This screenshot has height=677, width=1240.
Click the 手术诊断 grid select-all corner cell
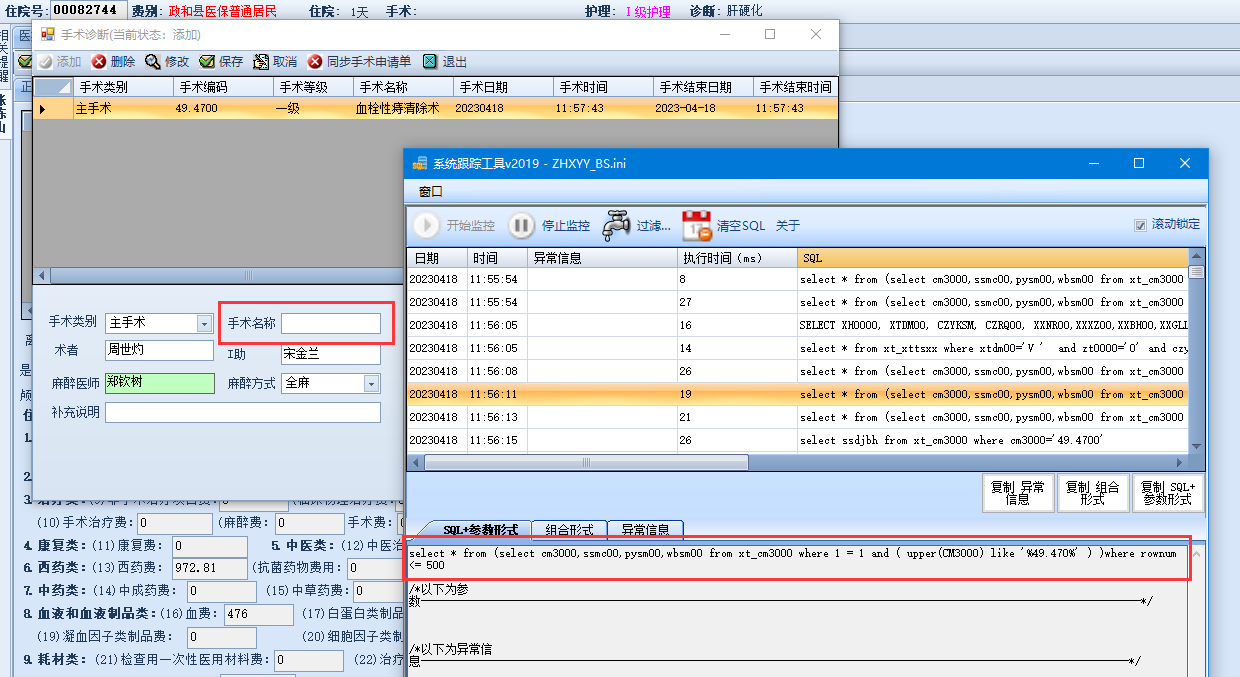click(x=52, y=87)
